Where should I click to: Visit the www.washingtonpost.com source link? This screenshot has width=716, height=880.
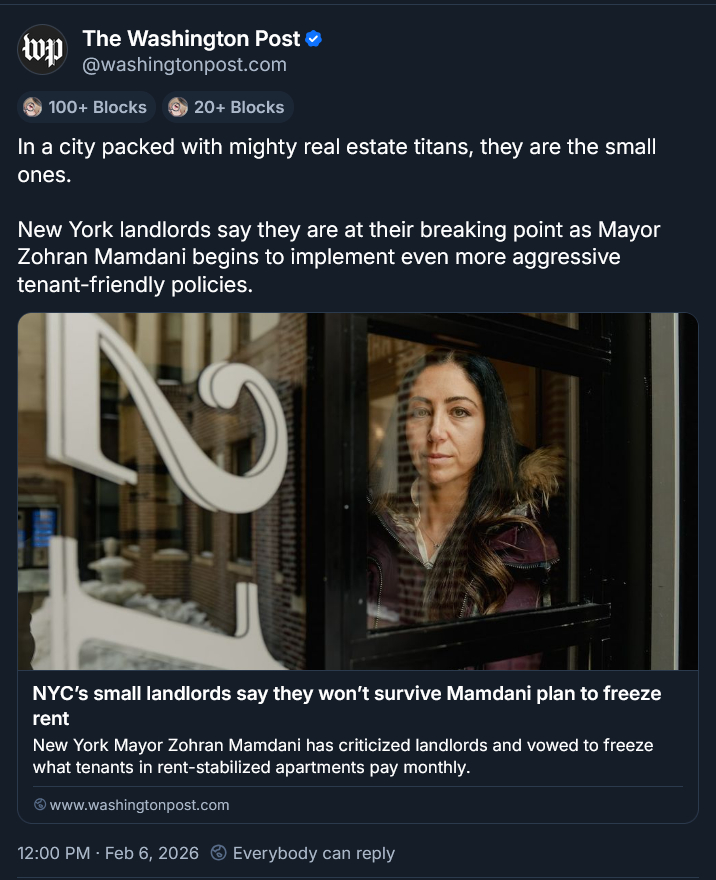139,805
